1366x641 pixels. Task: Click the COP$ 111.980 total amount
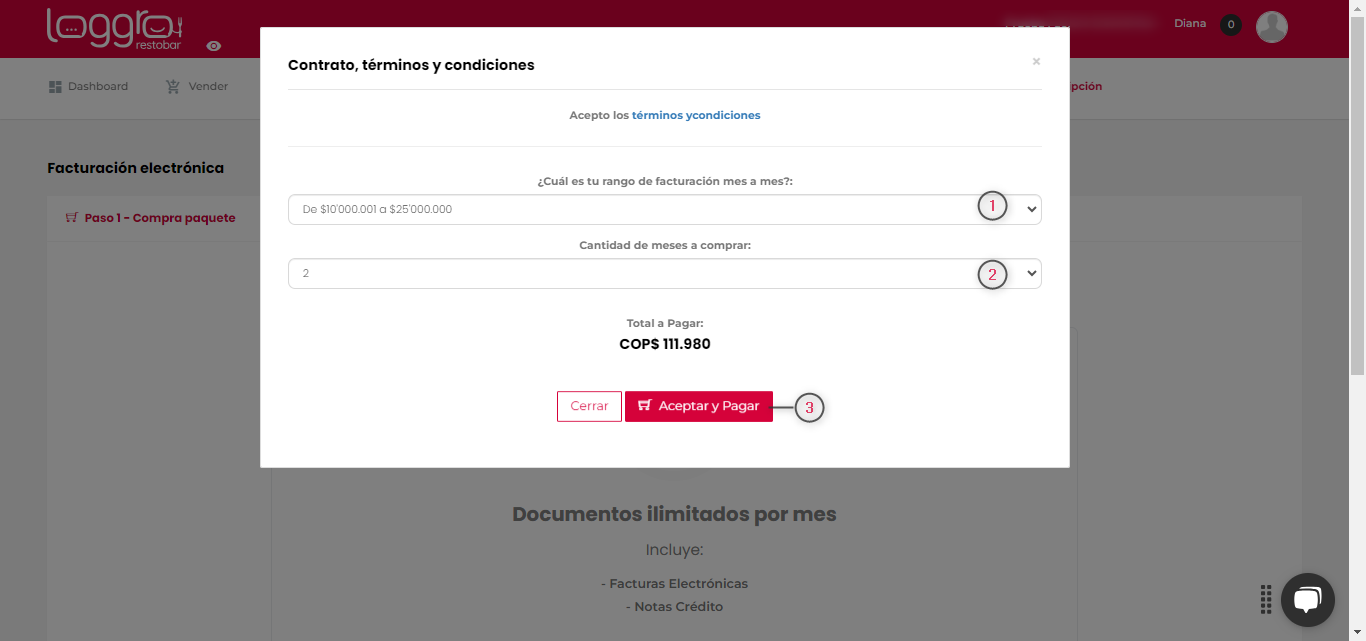point(664,344)
